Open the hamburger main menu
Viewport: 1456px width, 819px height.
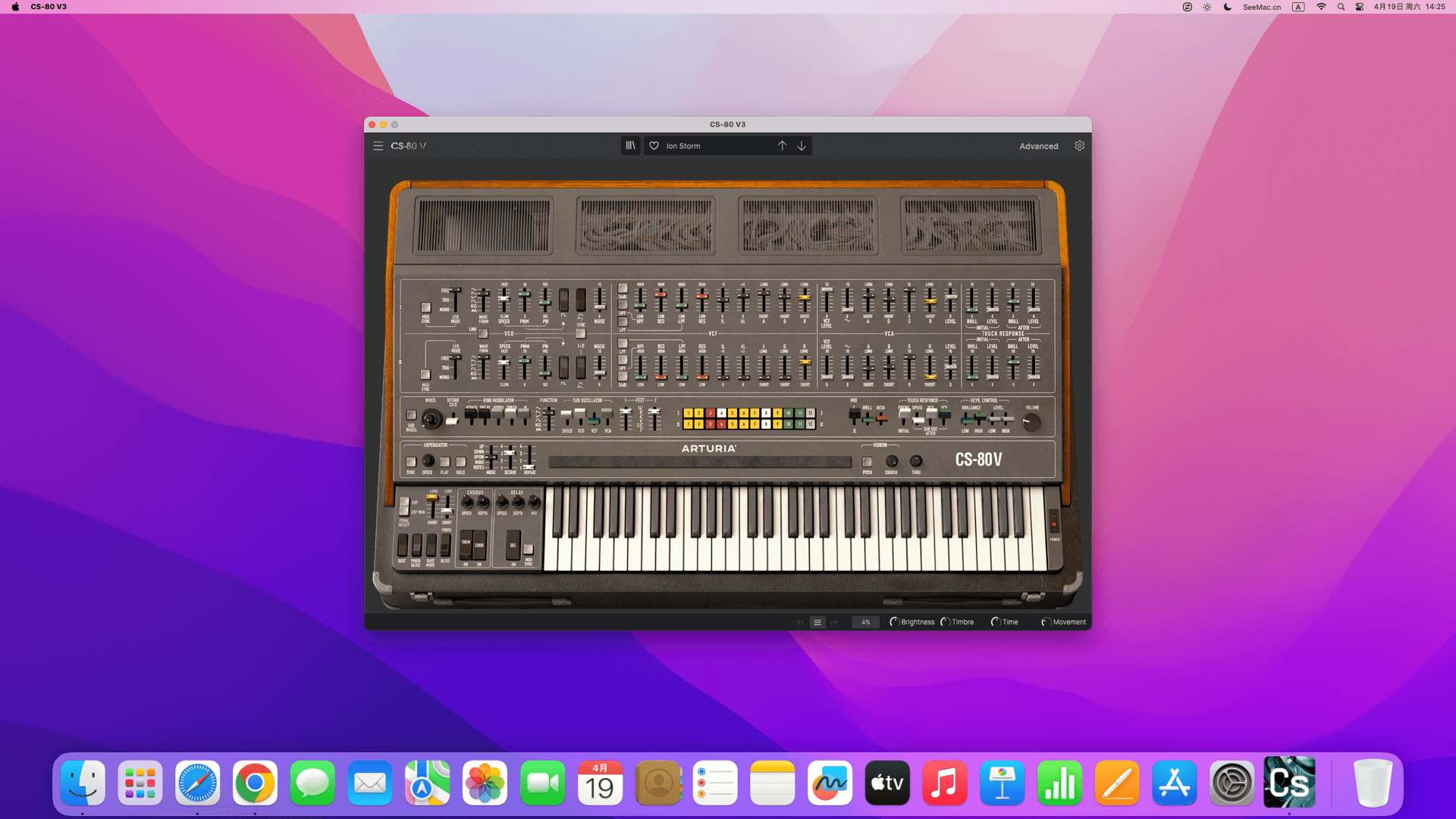pyautogui.click(x=378, y=146)
